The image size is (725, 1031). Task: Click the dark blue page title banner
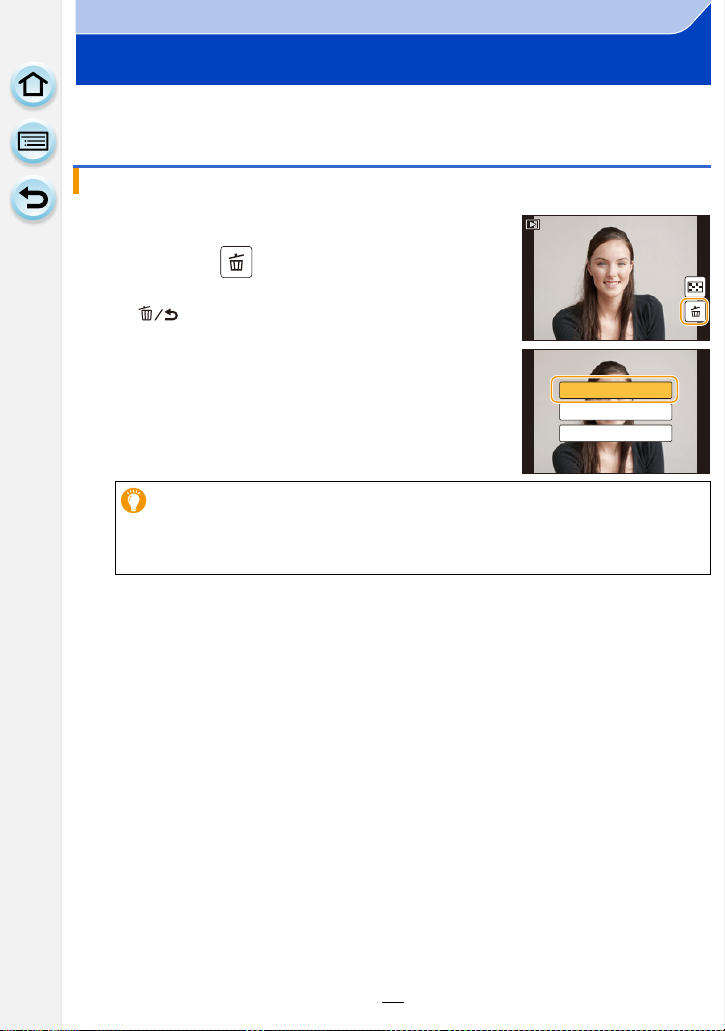(390, 62)
